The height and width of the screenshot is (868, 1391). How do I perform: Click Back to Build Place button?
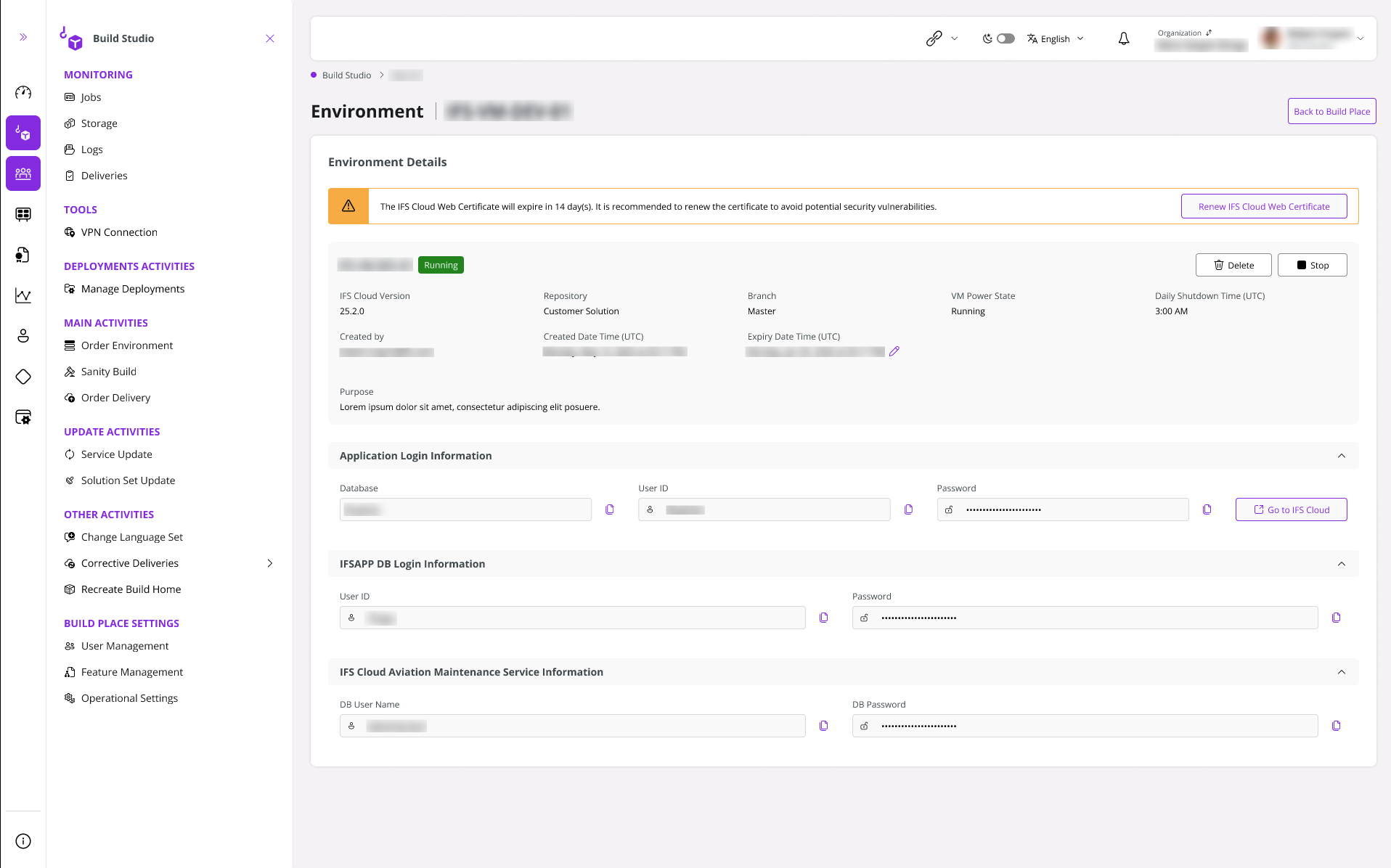(1331, 111)
